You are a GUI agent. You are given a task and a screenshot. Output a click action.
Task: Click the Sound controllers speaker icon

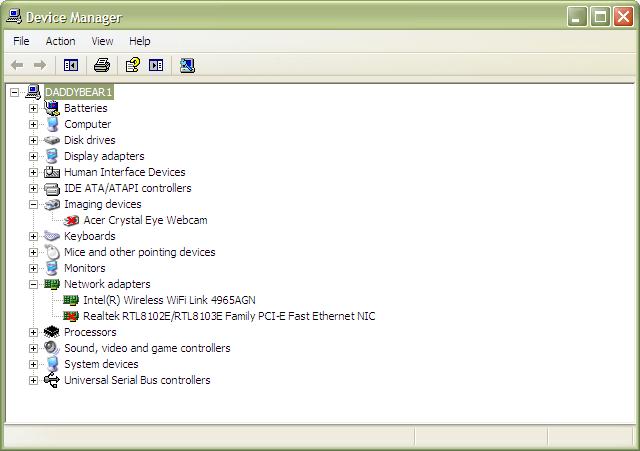(x=52, y=348)
